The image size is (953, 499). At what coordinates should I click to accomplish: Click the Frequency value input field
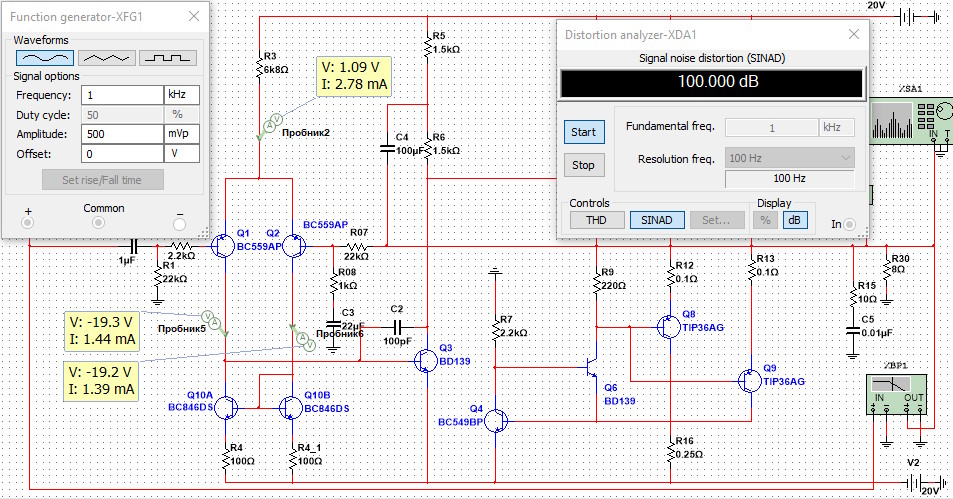tap(121, 96)
